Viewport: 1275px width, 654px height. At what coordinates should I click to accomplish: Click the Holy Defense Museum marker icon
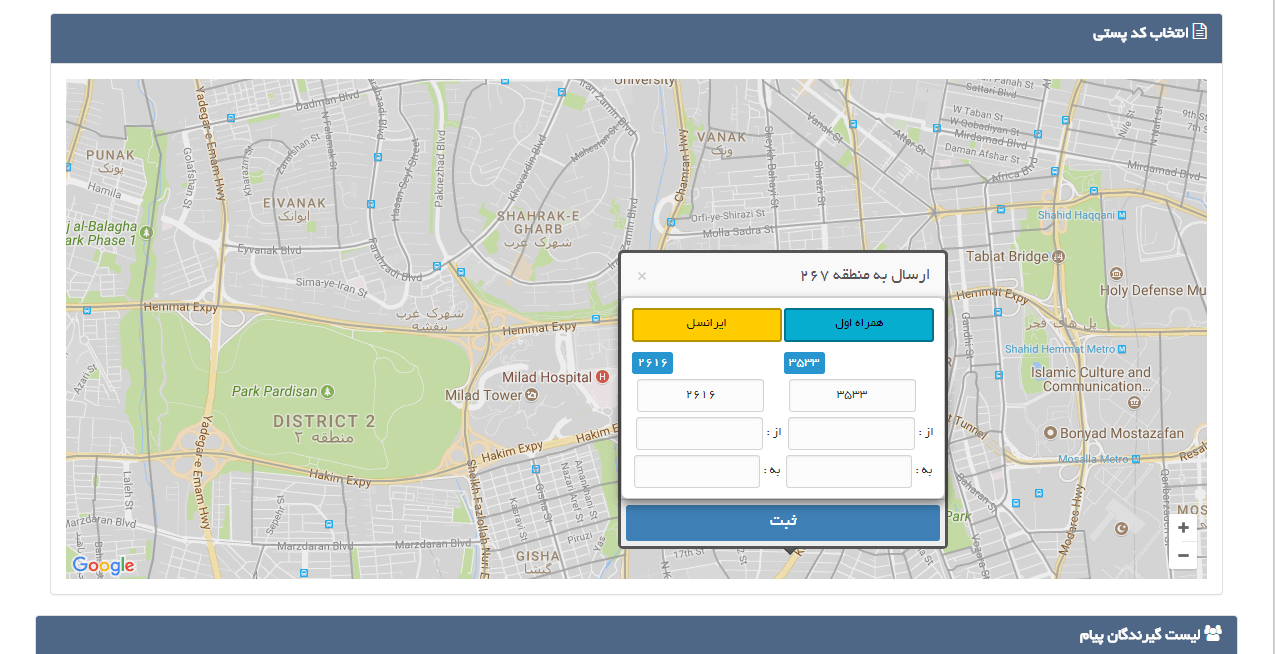click(1115, 273)
